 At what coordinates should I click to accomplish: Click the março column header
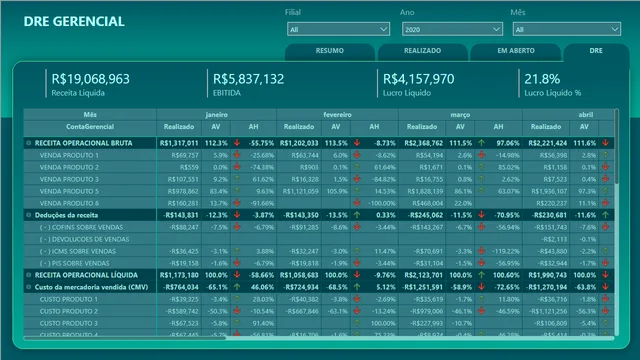pyautogui.click(x=460, y=115)
